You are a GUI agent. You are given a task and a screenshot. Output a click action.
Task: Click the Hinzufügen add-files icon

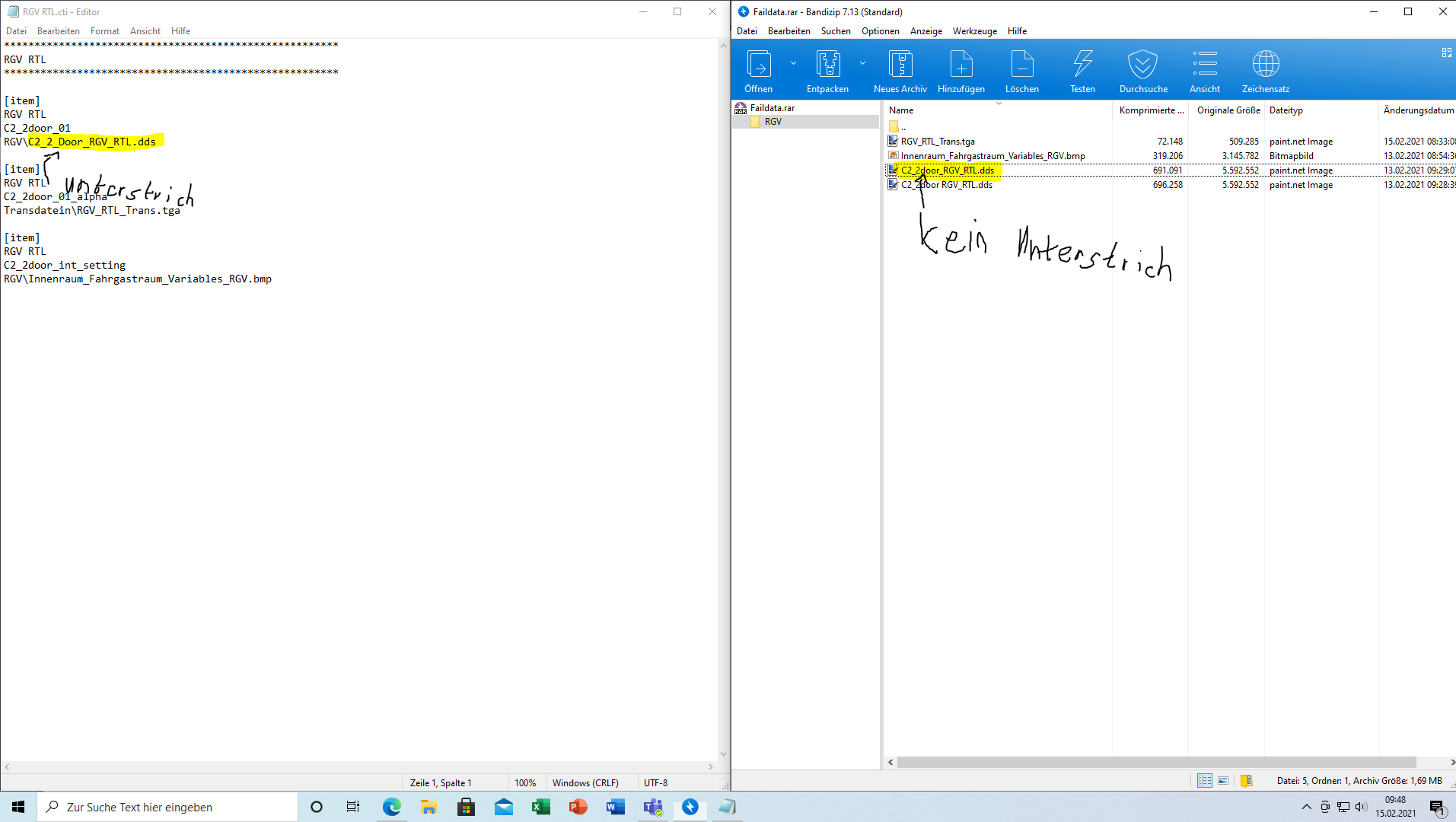coord(961,65)
